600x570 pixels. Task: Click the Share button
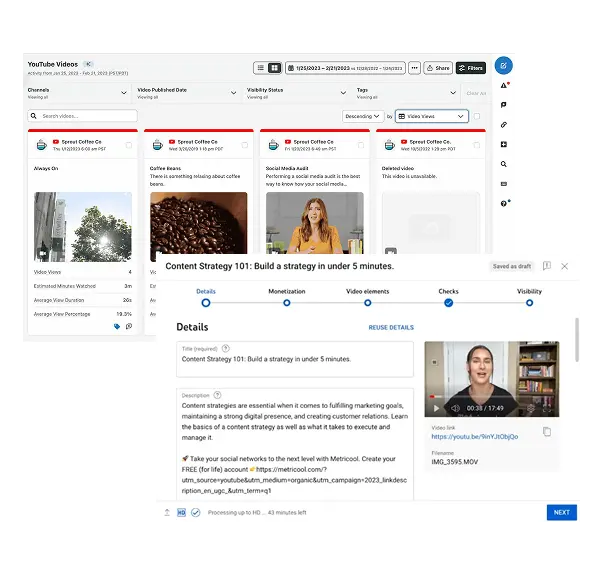[438, 68]
